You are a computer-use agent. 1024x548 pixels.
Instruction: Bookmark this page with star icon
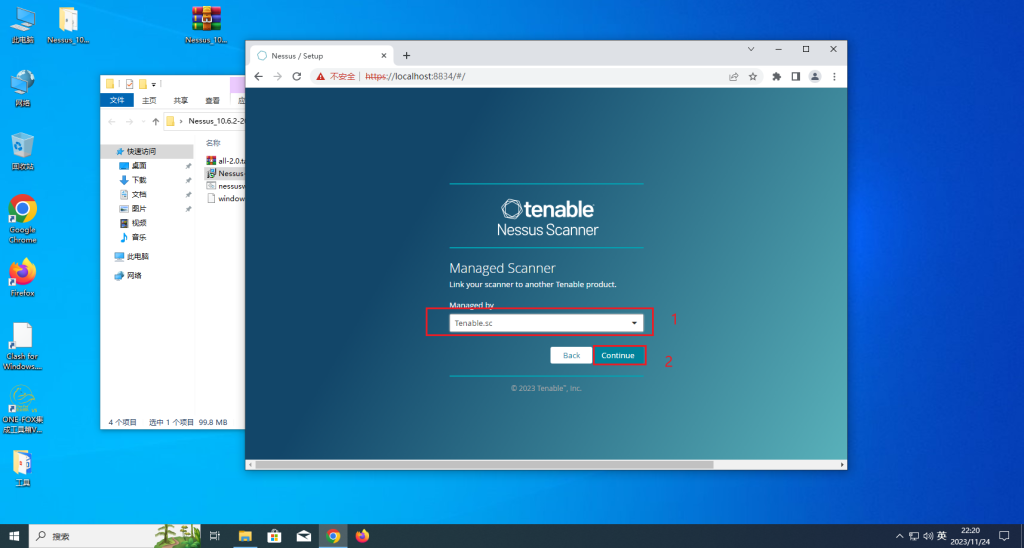(753, 76)
